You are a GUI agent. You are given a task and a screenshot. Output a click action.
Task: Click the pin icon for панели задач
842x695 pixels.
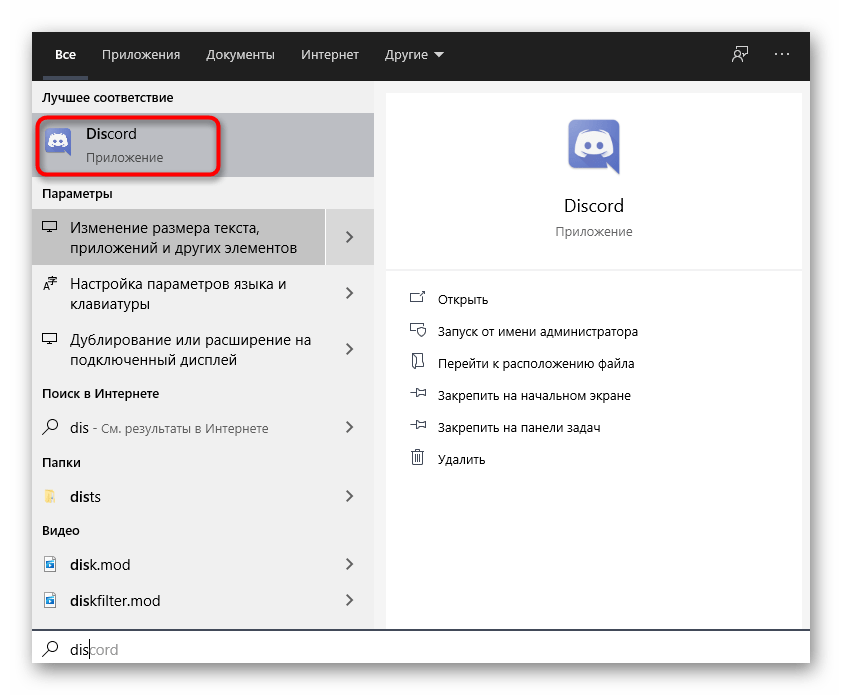click(x=418, y=425)
